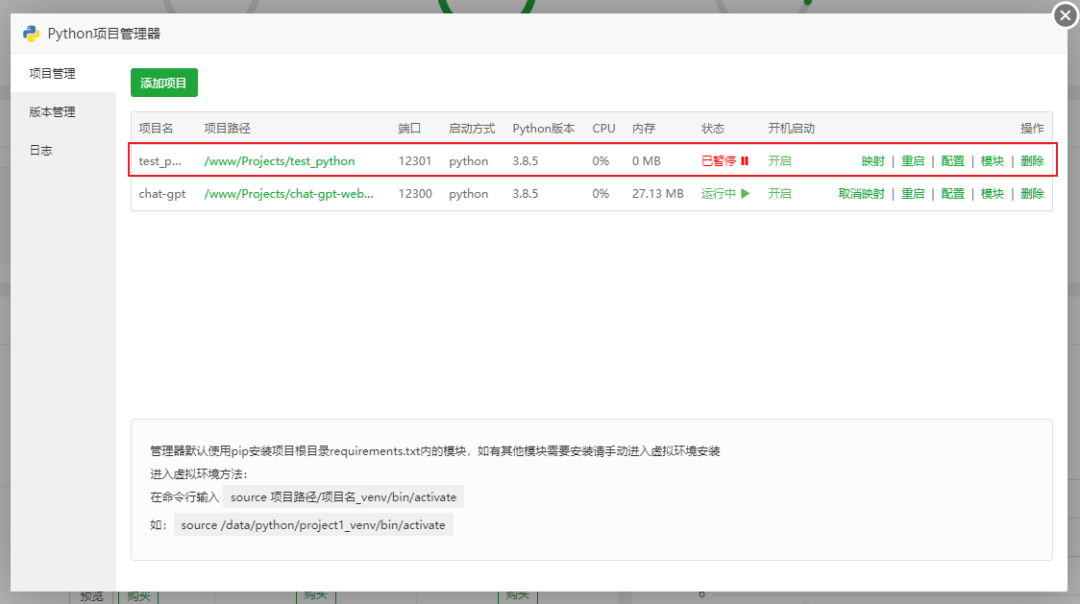The width and height of the screenshot is (1080, 604).
Task: Restart the test_python project via 重启
Action: tap(912, 161)
